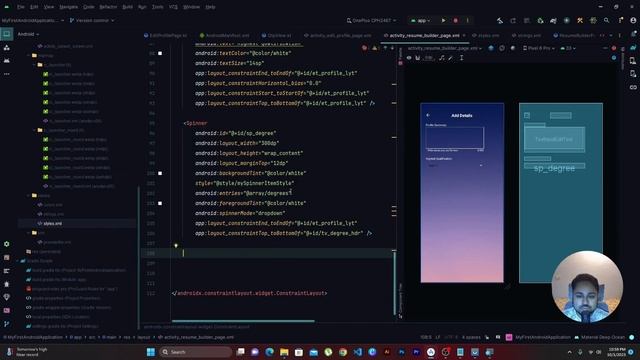This screenshot has width=640, height=360.
Task: Click the night mode icon in preview toolbar
Action: [x=513, y=48]
